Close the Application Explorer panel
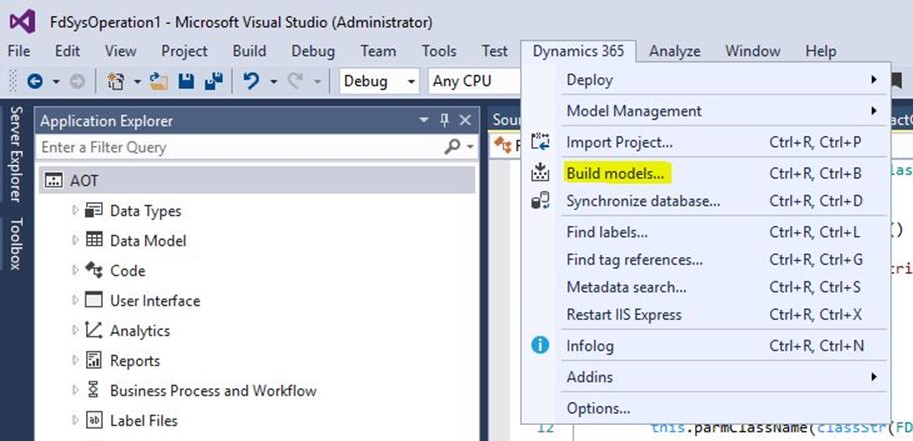This screenshot has width=913, height=441. point(465,121)
